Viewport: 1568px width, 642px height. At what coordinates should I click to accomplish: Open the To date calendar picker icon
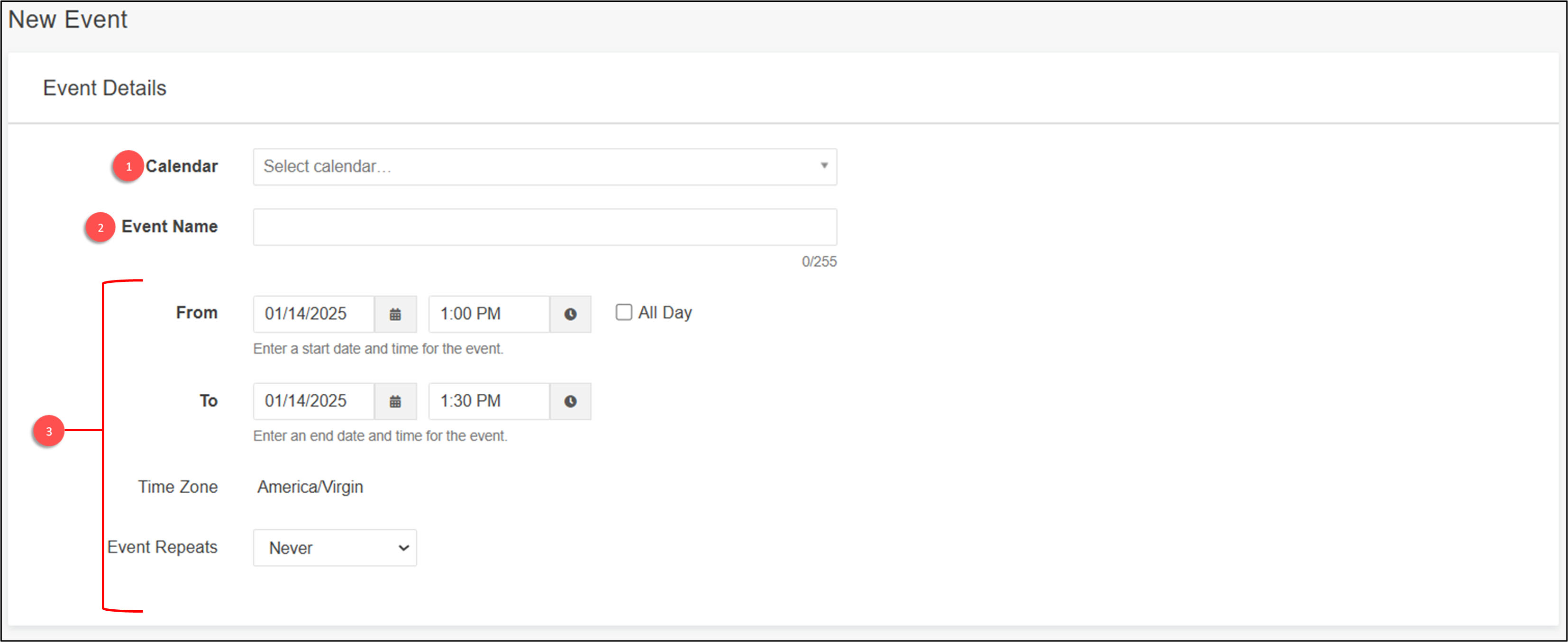coord(395,401)
